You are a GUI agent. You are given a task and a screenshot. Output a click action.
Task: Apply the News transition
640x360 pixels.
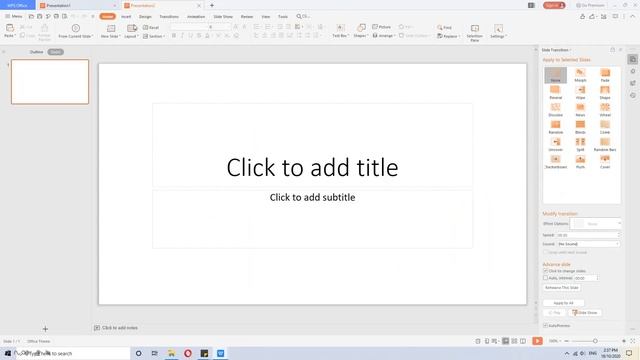tap(580, 110)
